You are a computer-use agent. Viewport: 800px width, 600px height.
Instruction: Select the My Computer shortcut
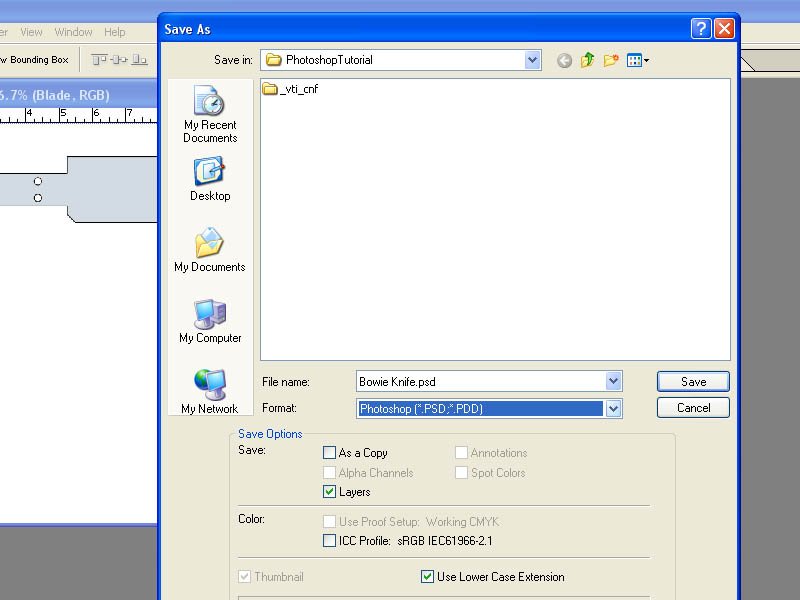[x=210, y=321]
